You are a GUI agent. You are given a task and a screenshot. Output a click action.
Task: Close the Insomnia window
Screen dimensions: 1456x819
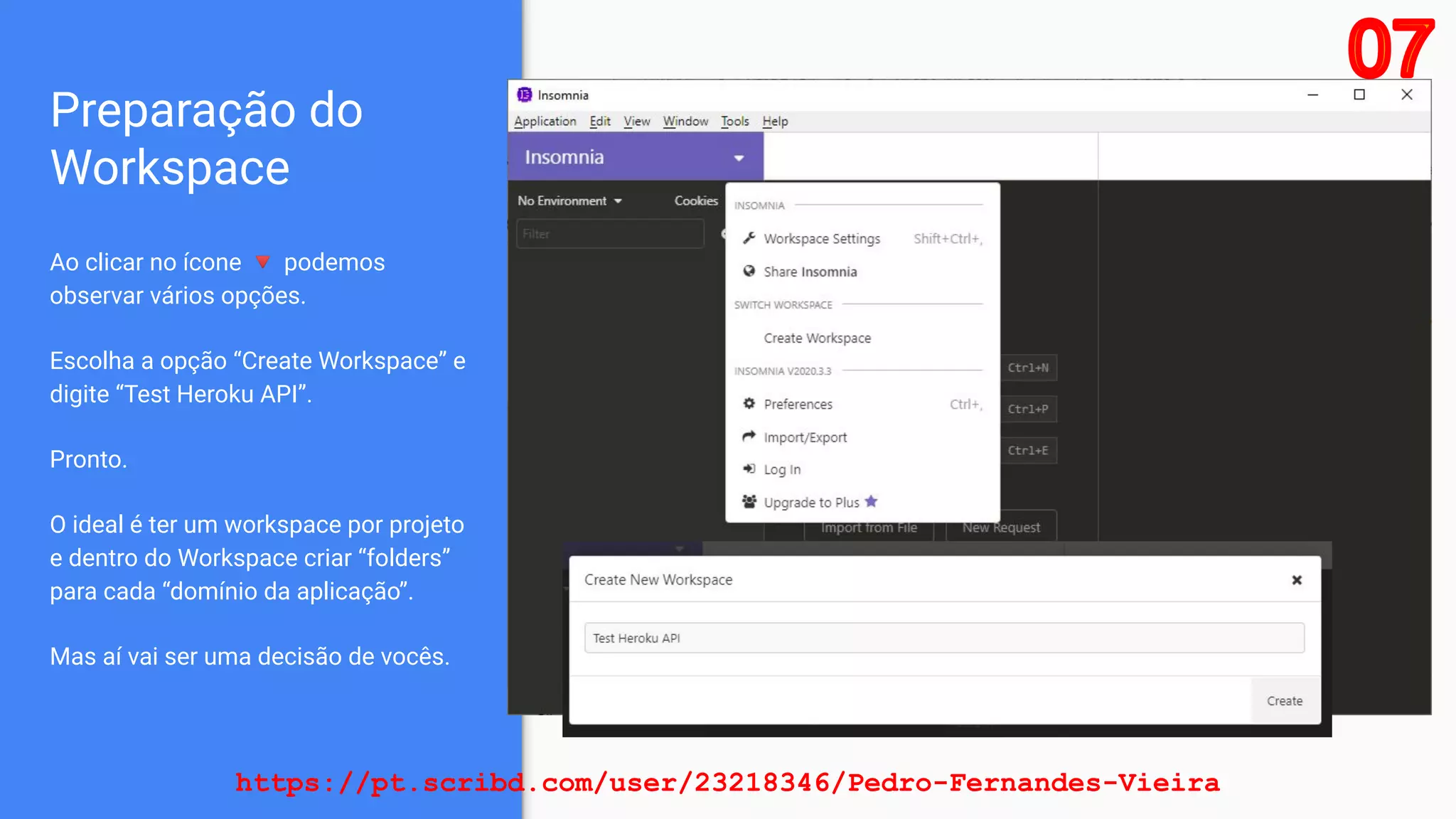[x=1406, y=95]
